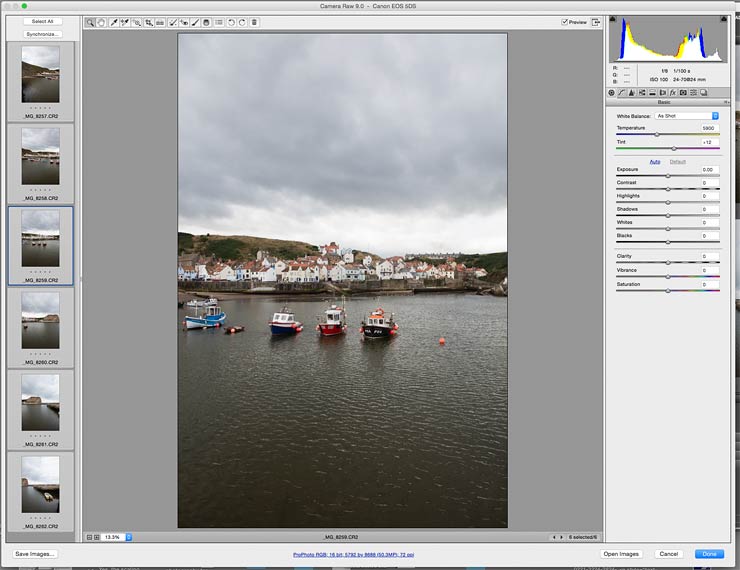
Task: Mark image for deletion with trash icon
Action: tap(254, 22)
